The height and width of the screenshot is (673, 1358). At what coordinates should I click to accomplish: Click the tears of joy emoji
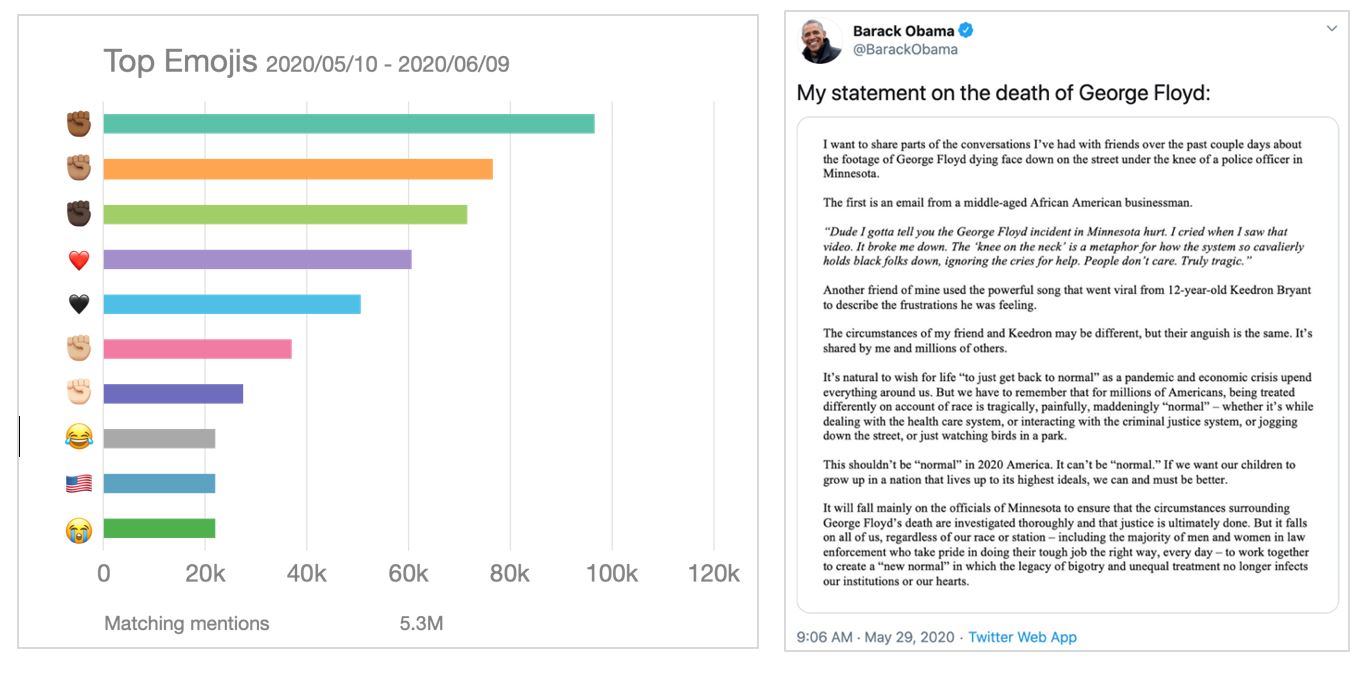coord(79,438)
